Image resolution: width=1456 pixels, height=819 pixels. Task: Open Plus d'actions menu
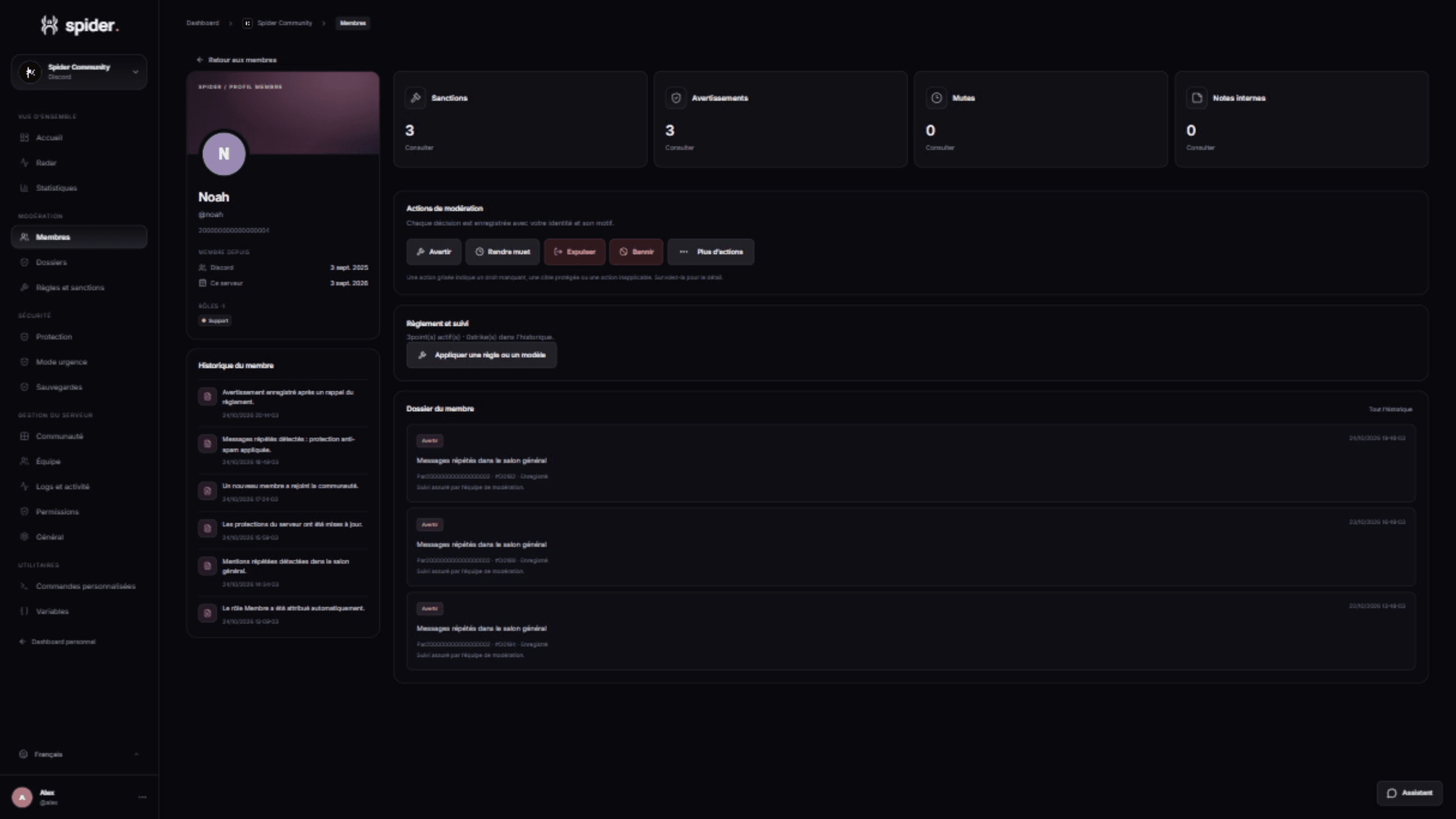pyautogui.click(x=711, y=252)
